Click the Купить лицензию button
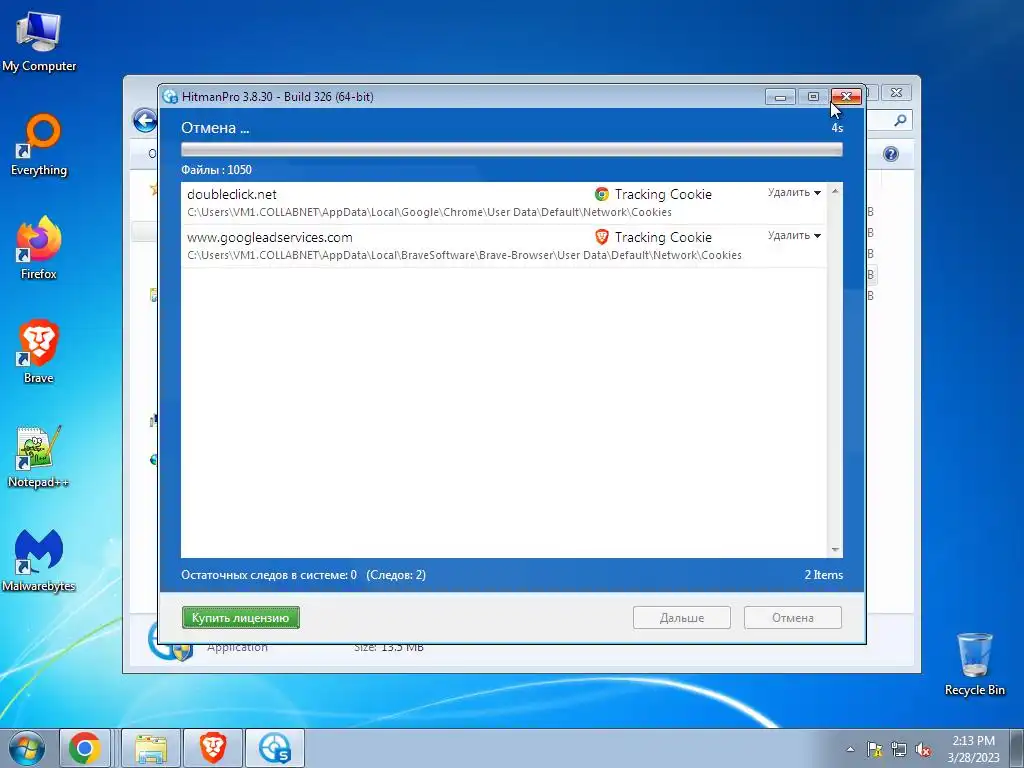 pyautogui.click(x=240, y=618)
